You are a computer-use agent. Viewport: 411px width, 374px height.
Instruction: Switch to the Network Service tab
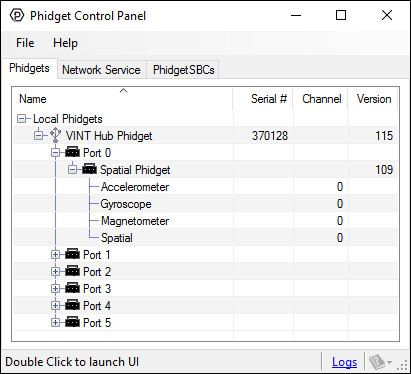coord(101,70)
